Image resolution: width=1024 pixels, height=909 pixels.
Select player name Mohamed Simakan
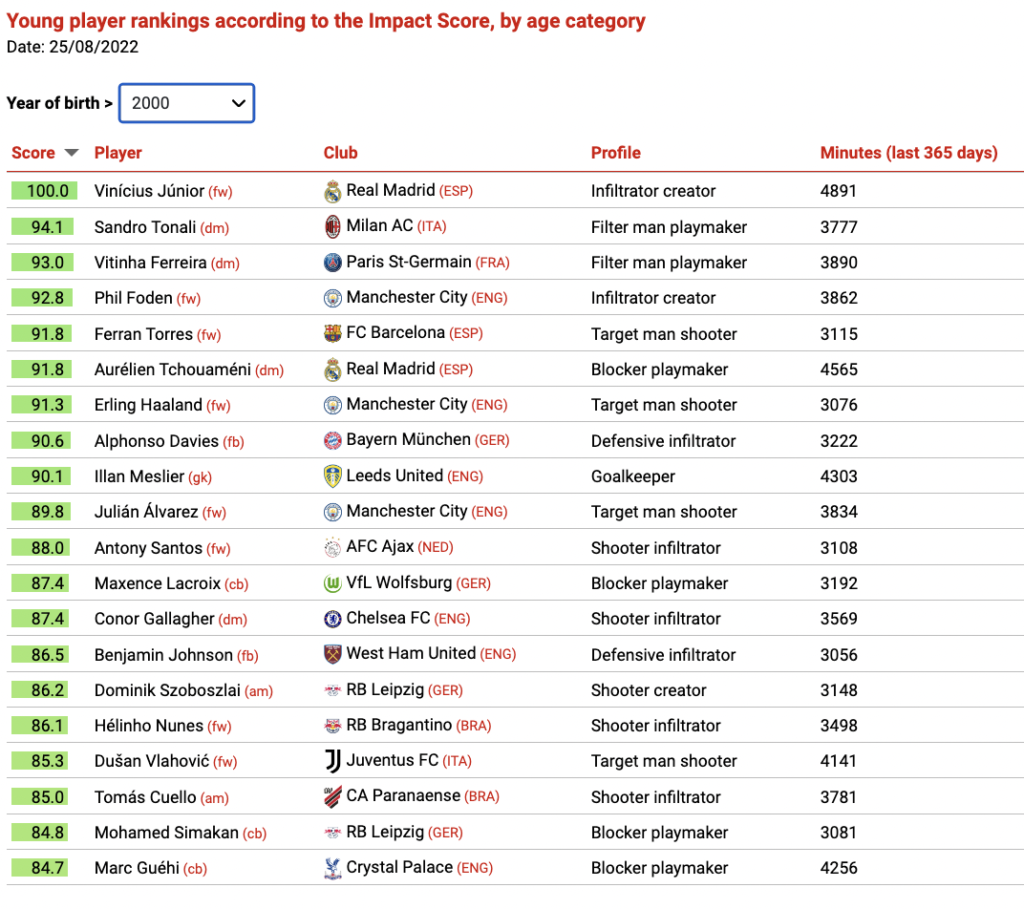point(167,833)
